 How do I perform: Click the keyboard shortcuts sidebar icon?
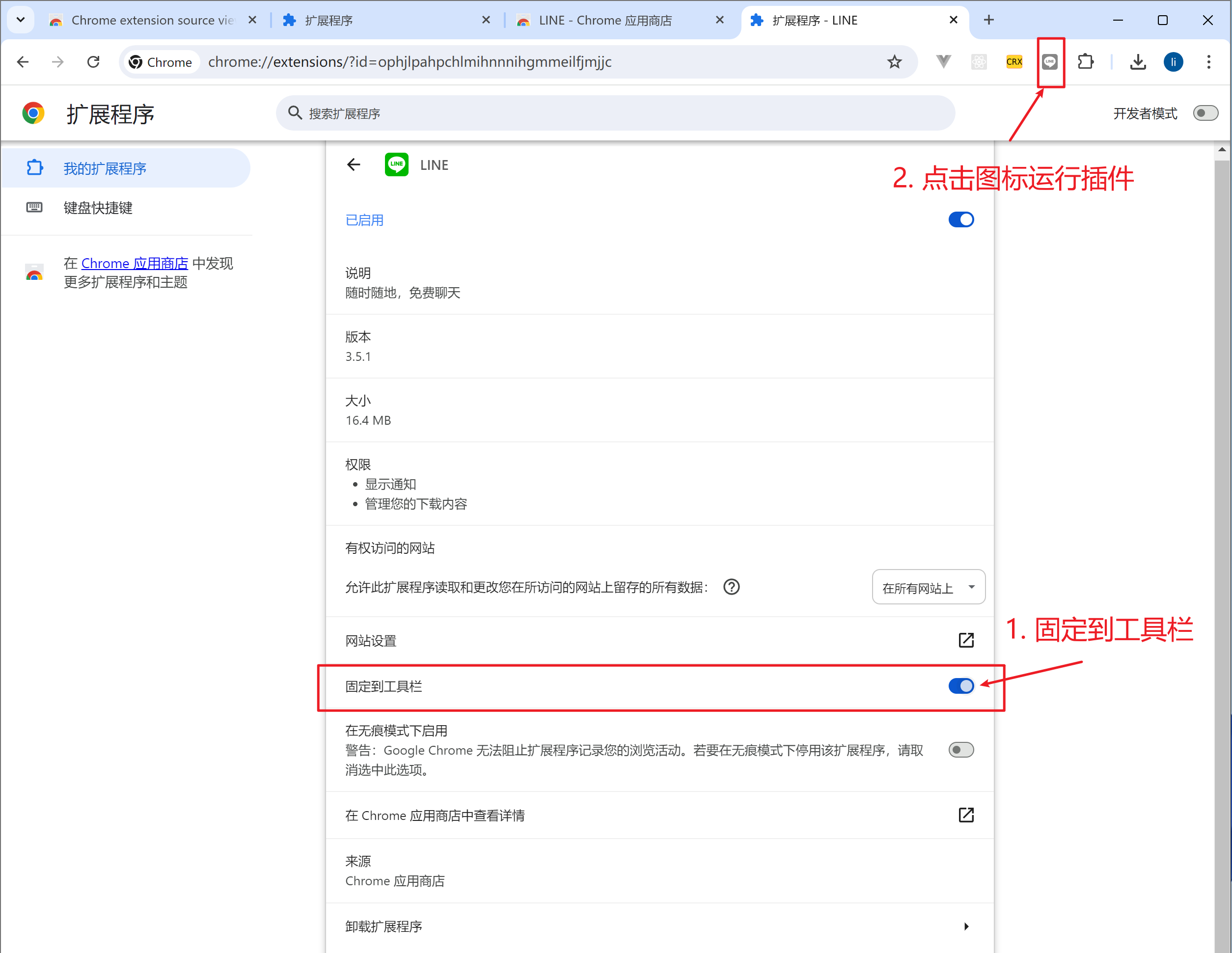[x=34, y=207]
